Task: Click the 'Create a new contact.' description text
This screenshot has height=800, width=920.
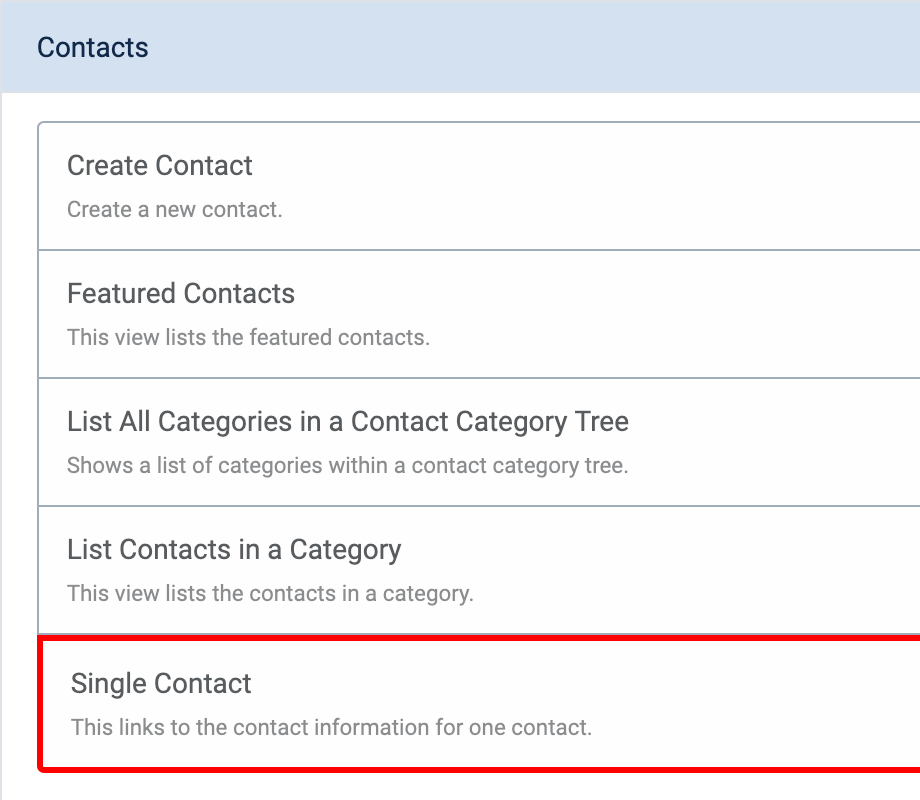Action: tap(175, 210)
